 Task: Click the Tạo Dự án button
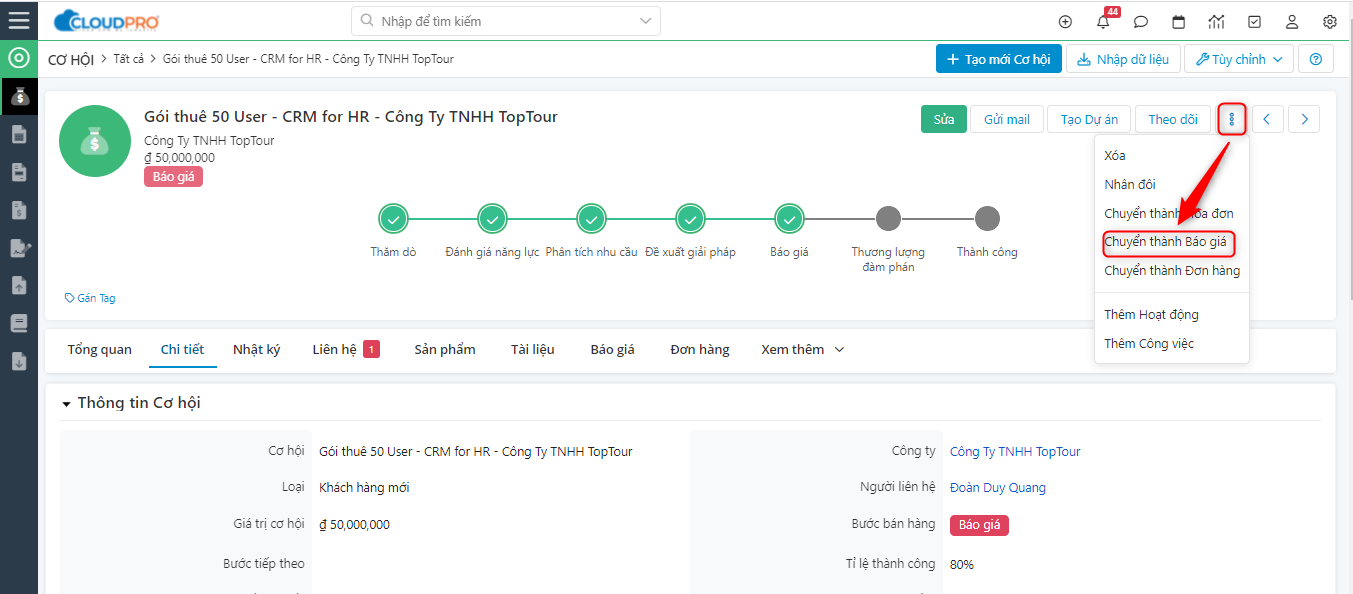pos(1089,119)
